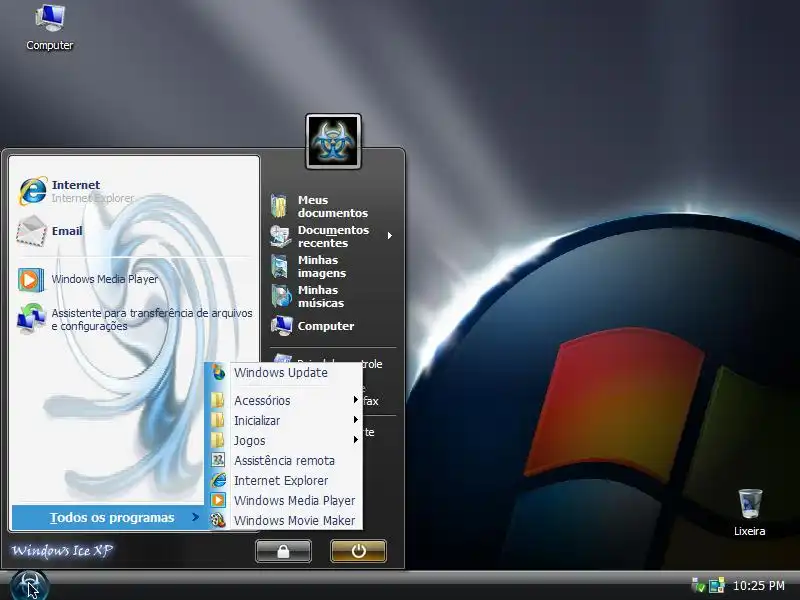Viewport: 800px width, 600px height.
Task: Open the Minhas imagens folder icon
Action: (281, 266)
